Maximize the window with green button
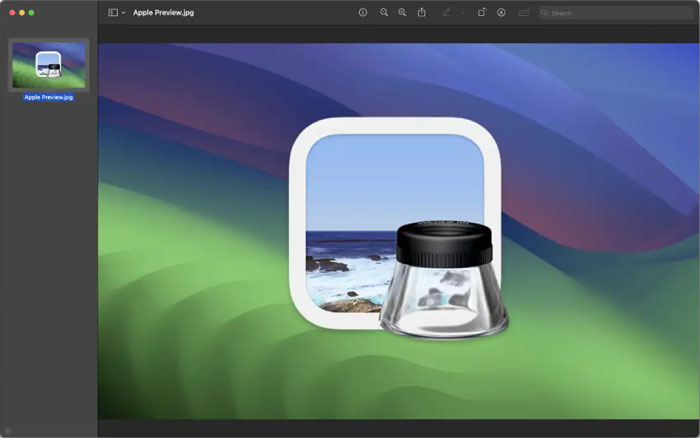 click(x=31, y=13)
